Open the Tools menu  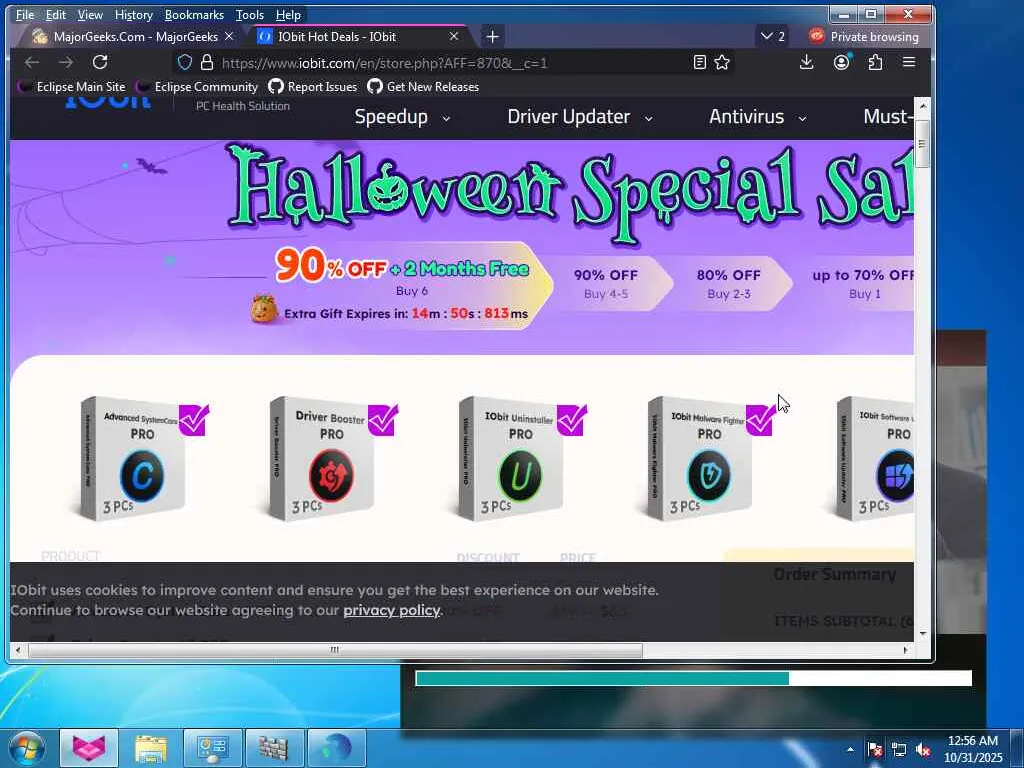249,14
